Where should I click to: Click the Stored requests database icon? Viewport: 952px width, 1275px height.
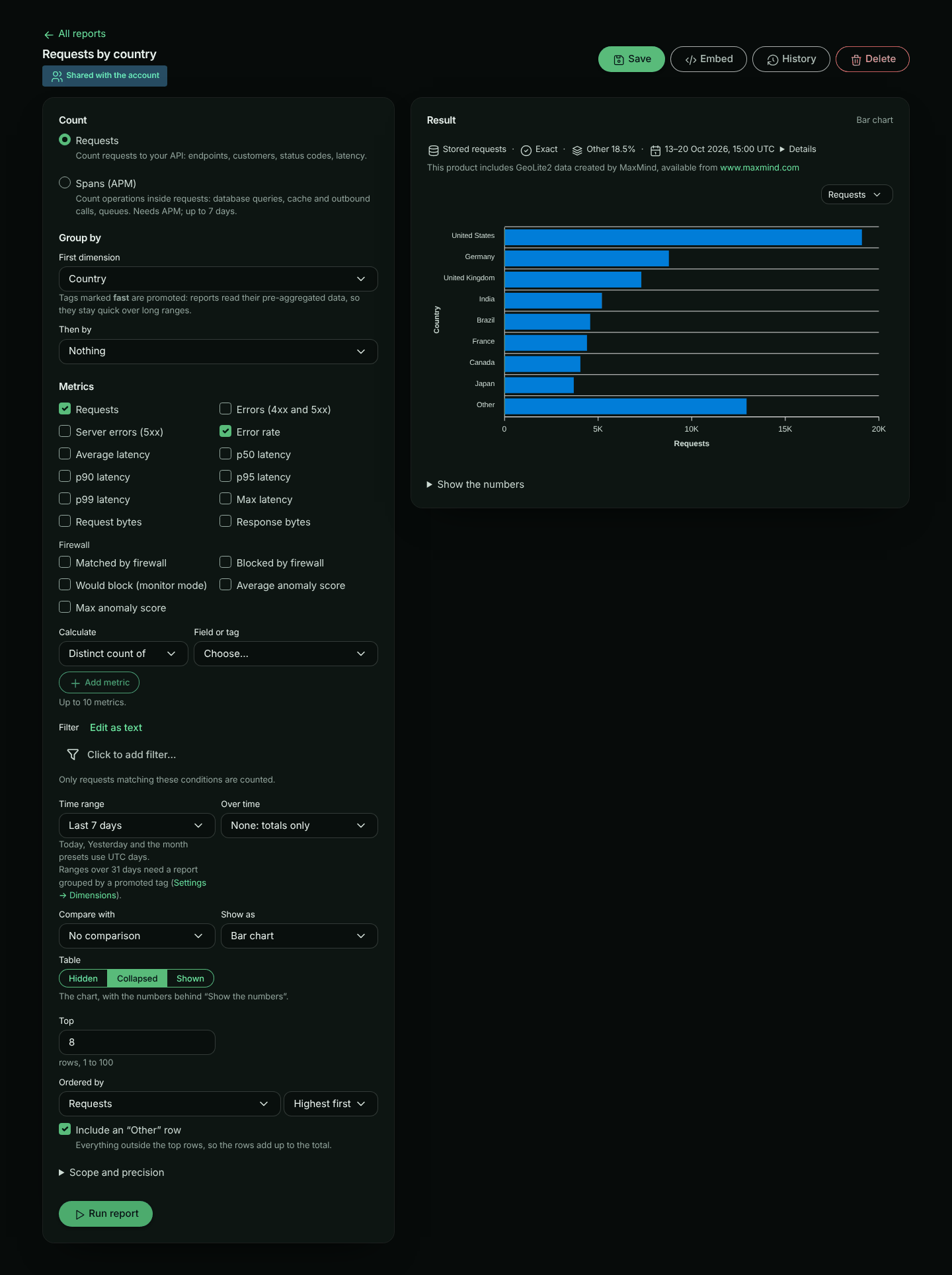click(x=434, y=150)
